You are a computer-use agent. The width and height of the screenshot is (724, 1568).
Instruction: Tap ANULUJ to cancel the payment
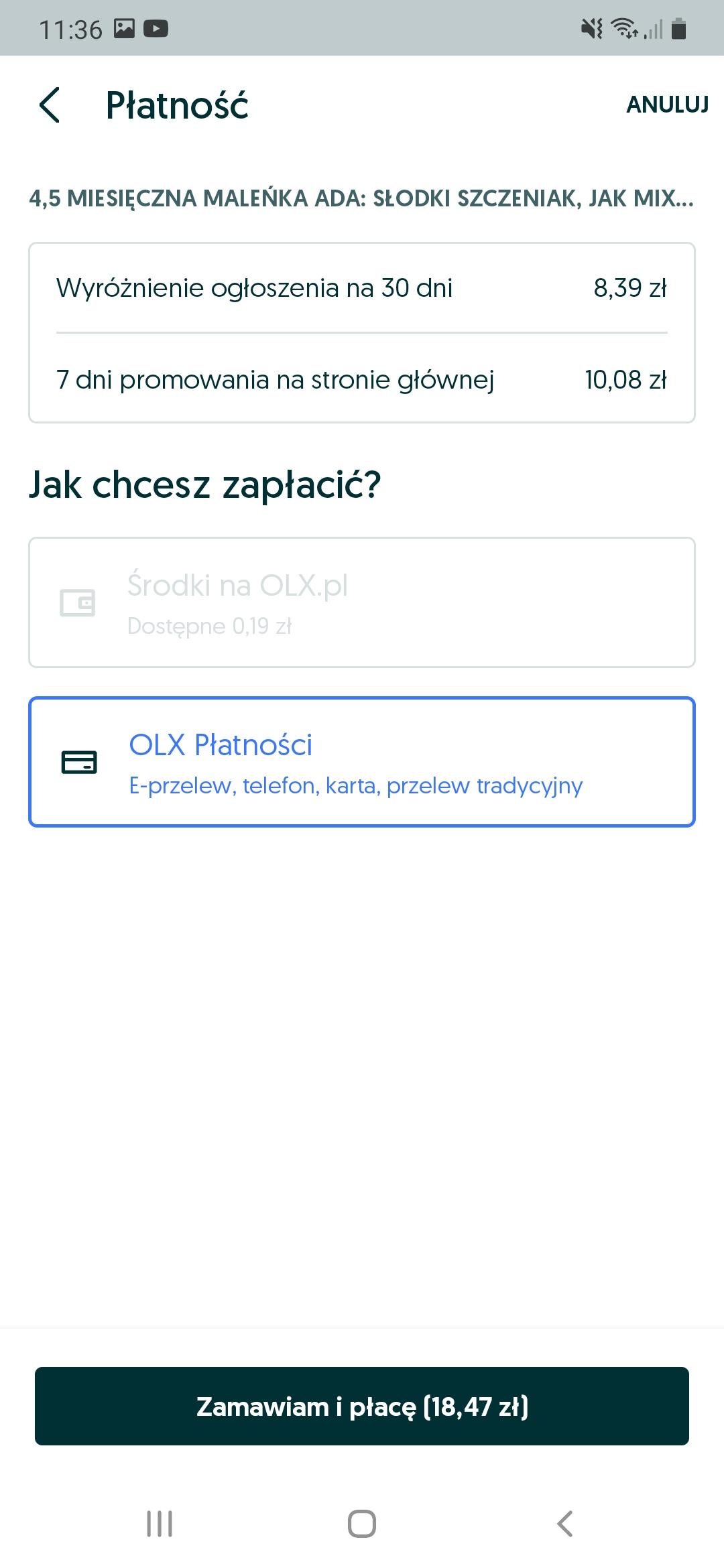(667, 105)
